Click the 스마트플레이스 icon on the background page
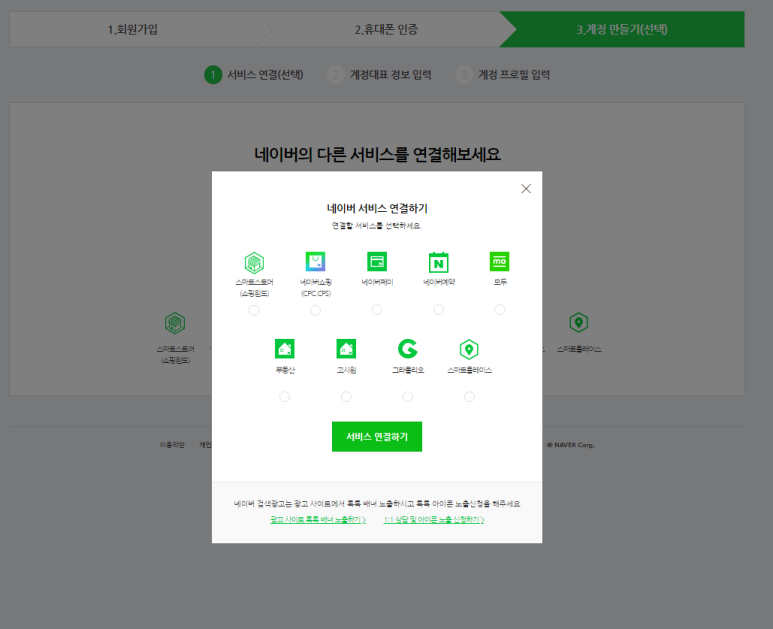 (x=579, y=323)
